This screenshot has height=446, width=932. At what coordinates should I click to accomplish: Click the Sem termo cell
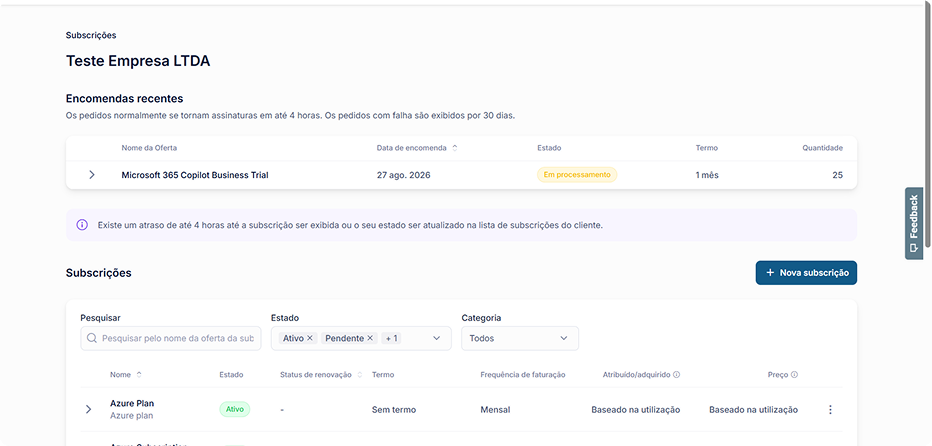click(394, 410)
